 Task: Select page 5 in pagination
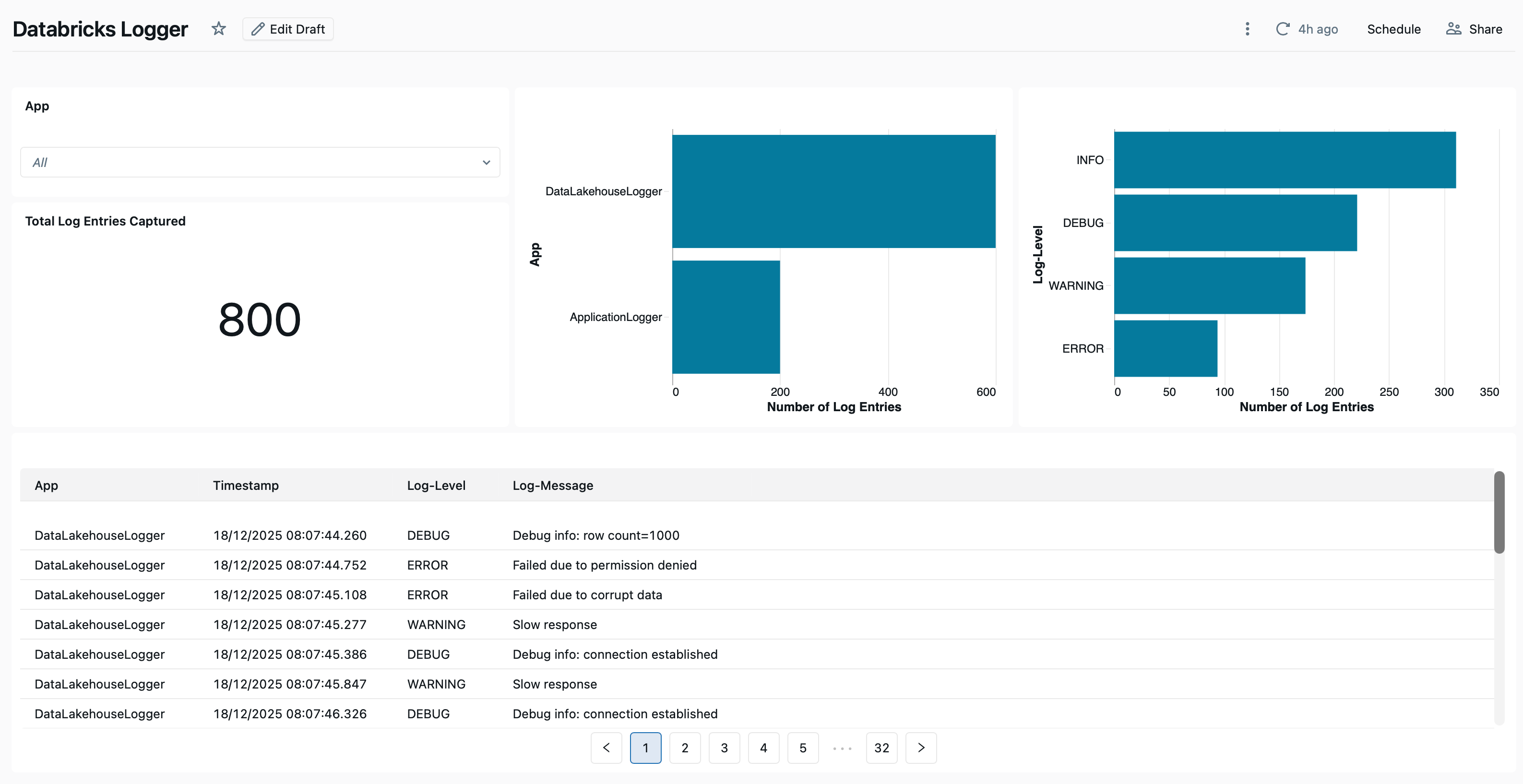click(x=802, y=748)
